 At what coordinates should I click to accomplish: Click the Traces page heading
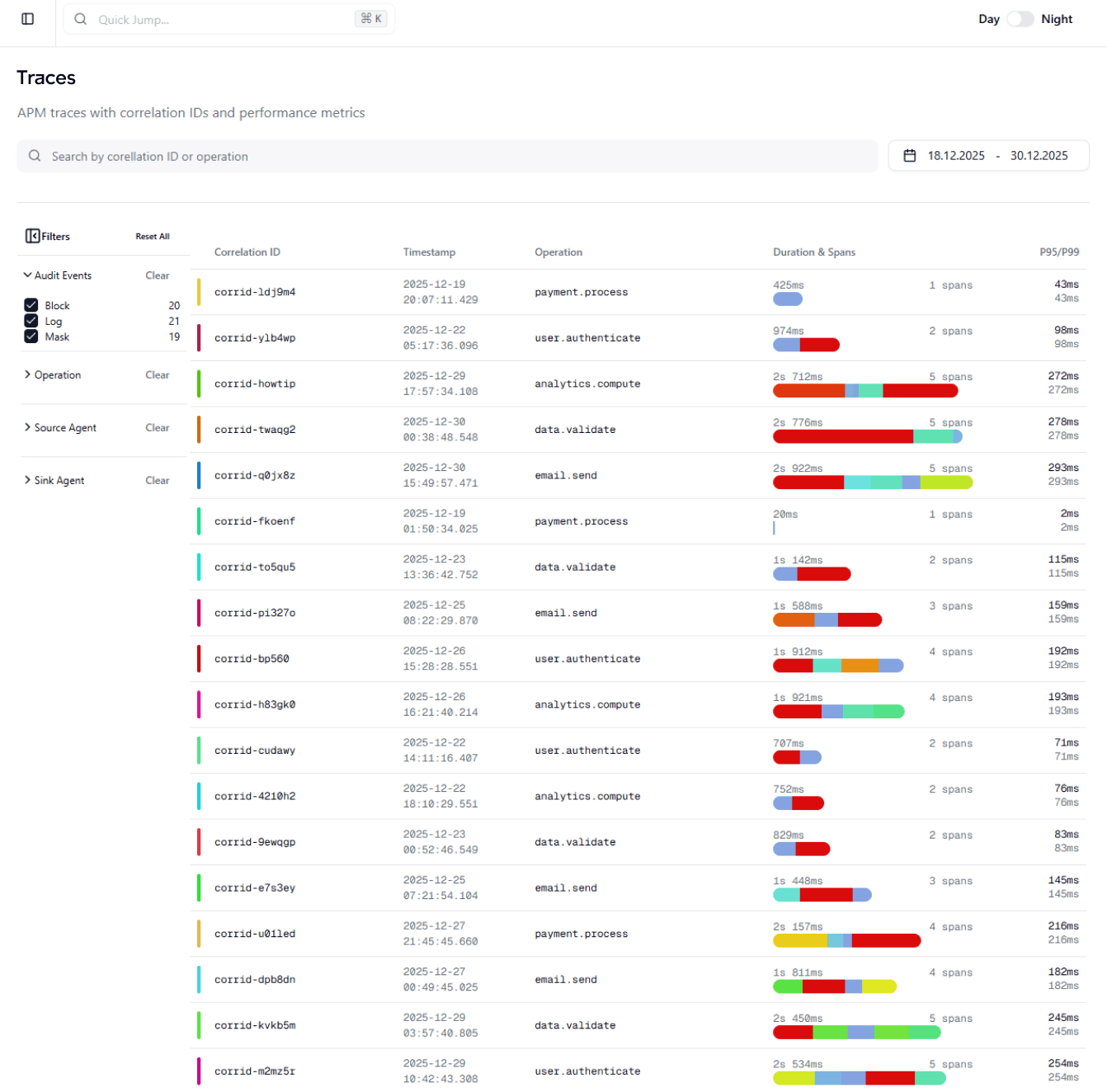[46, 78]
